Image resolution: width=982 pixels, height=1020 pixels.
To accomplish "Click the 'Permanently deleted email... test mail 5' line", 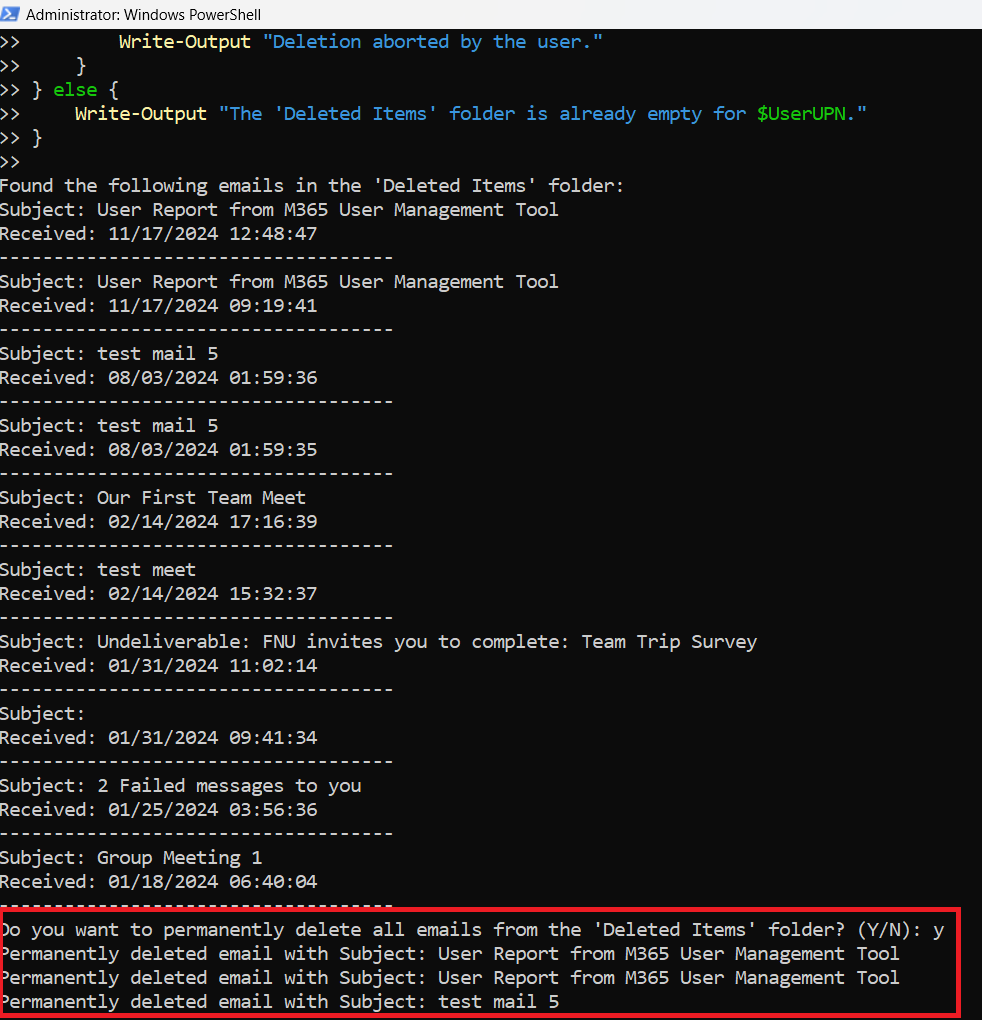I will point(280,1002).
